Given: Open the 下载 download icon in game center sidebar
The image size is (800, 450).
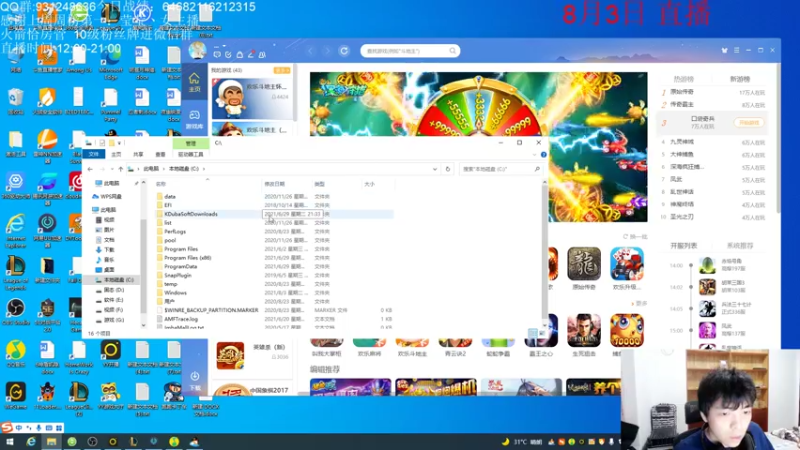Looking at the screenshot, I should coord(195,380).
